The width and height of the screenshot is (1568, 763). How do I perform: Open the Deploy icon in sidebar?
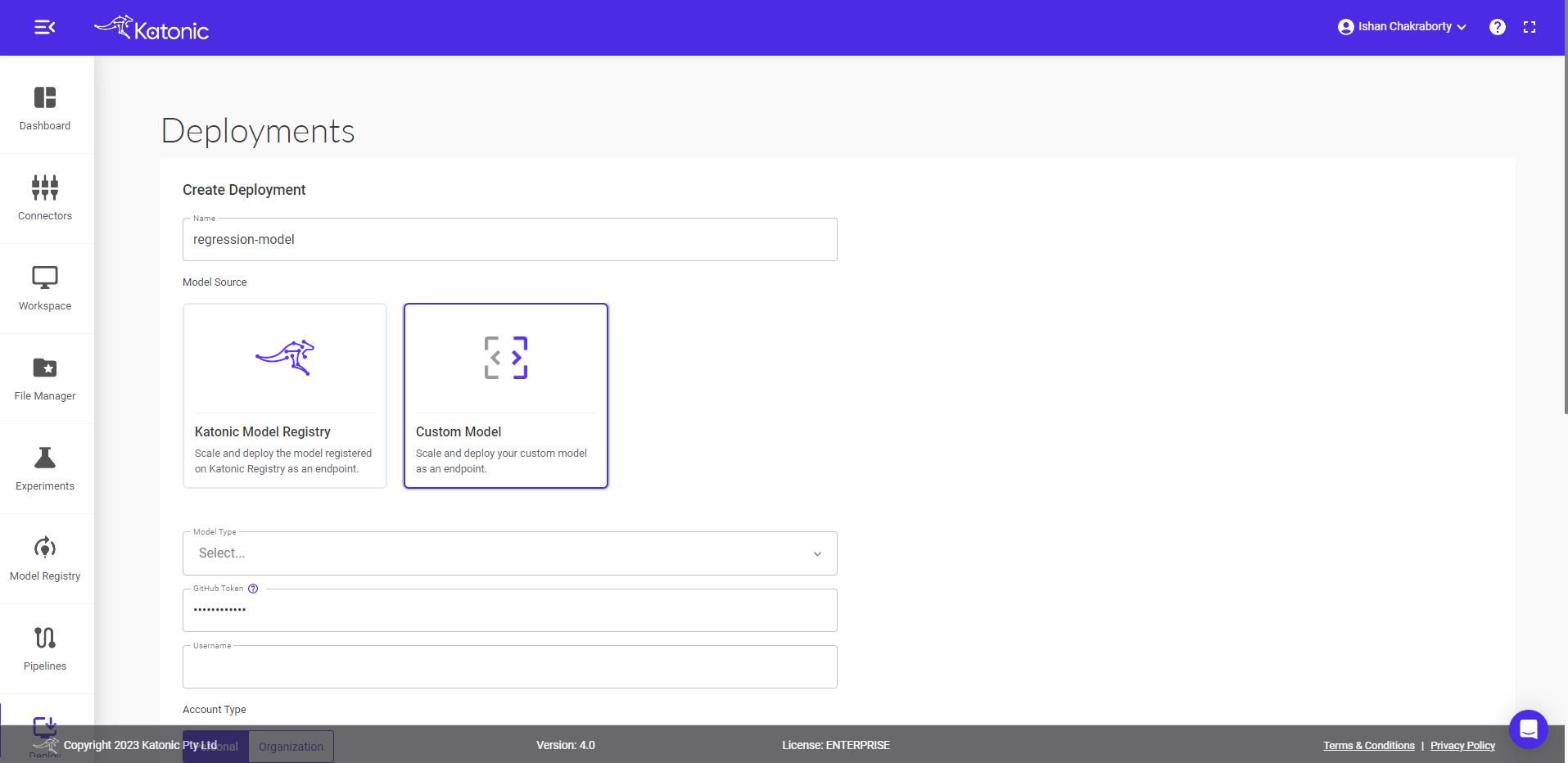45,726
